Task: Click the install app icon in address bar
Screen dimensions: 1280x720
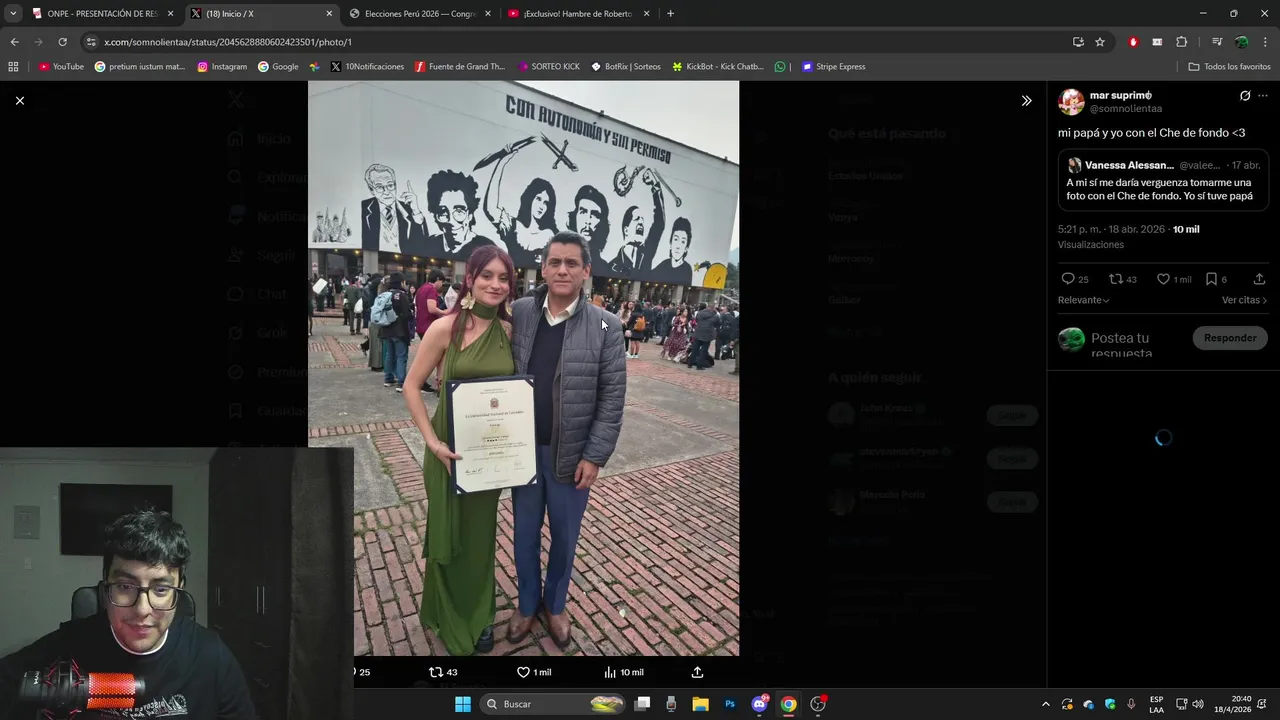Action: [x=1078, y=42]
